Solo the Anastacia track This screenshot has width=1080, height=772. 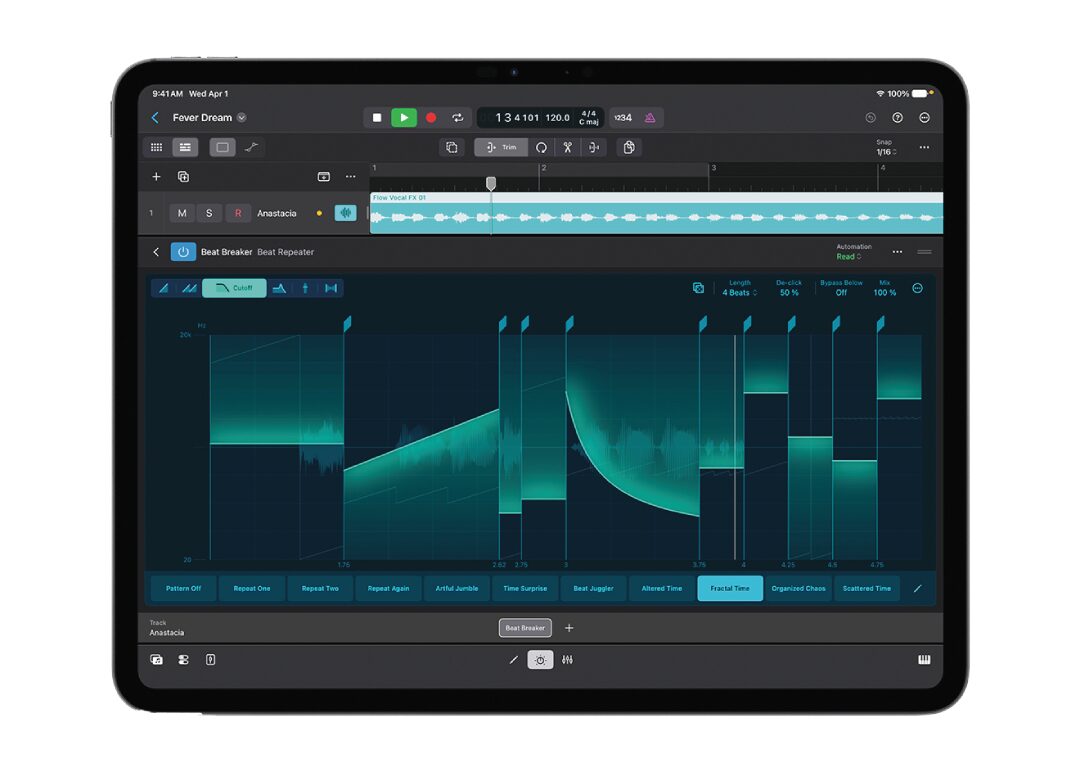(209, 213)
